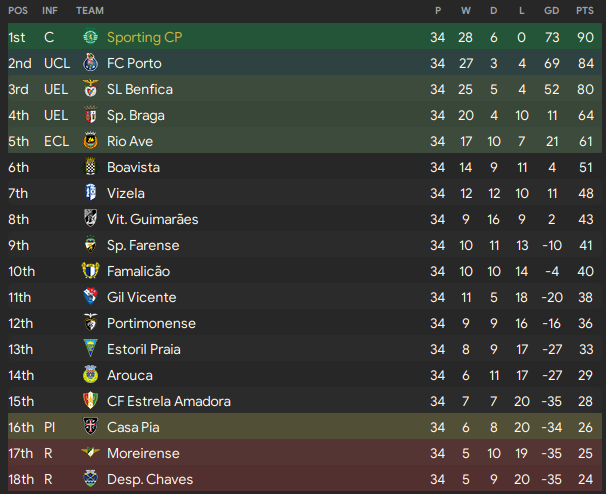
Task: Click the Sp. Braga crest icon
Action: coord(91,115)
